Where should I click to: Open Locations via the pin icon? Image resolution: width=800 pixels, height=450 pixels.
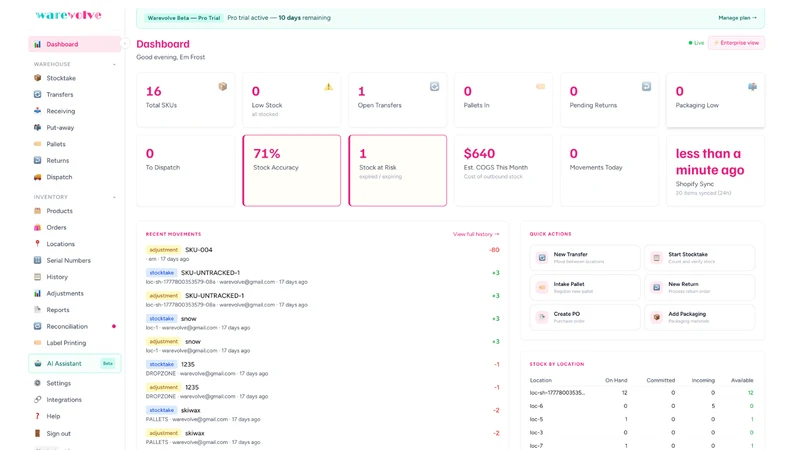click(37, 244)
